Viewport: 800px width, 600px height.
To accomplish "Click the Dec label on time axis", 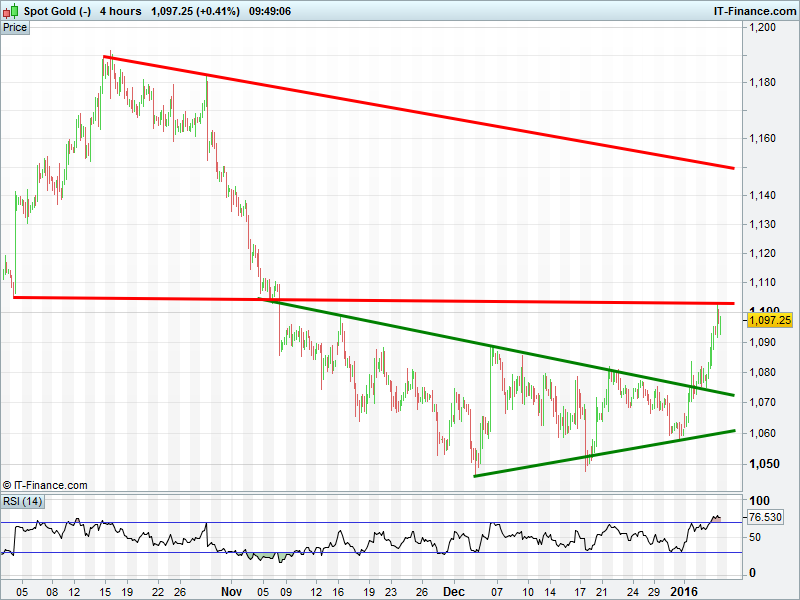I will coord(455,592).
